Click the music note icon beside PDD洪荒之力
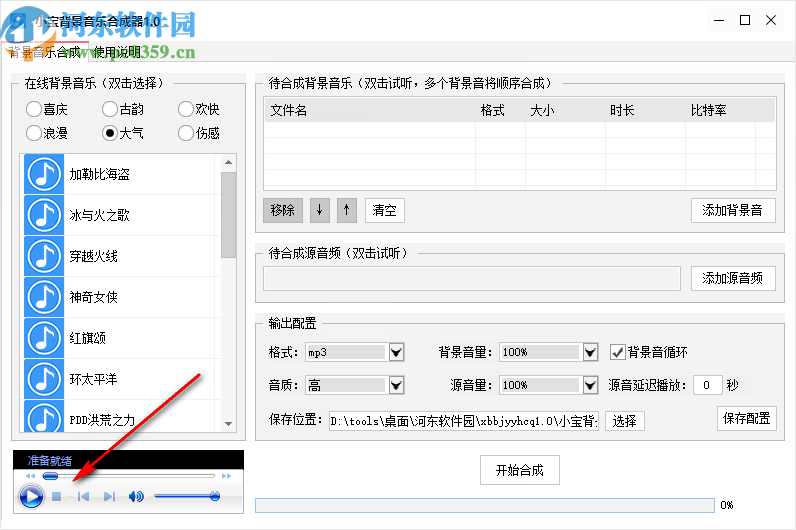The image size is (796, 530). (x=44, y=416)
